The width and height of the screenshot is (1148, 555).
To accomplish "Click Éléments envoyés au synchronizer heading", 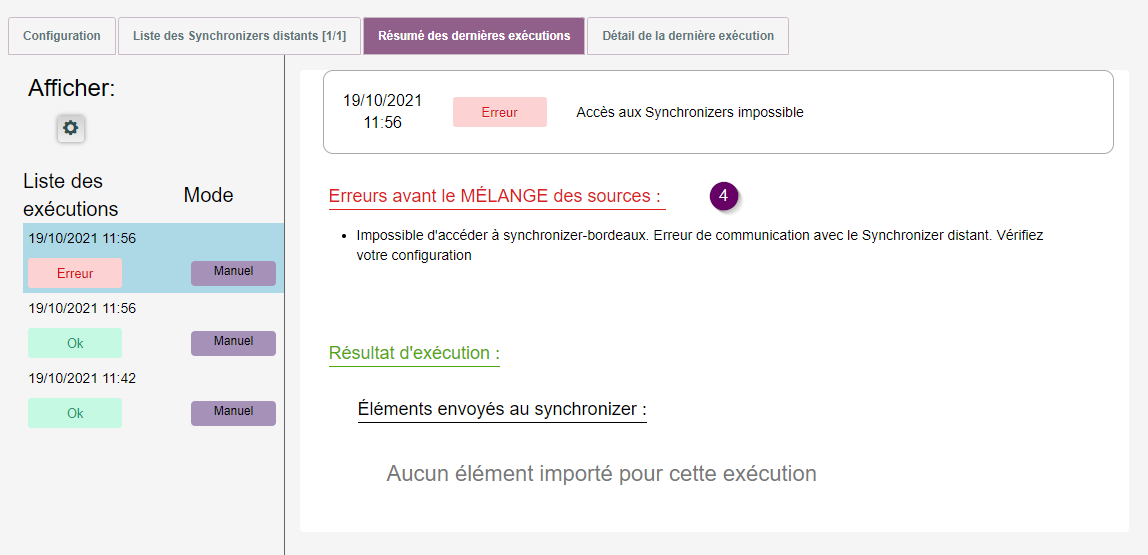I will coord(502,409).
